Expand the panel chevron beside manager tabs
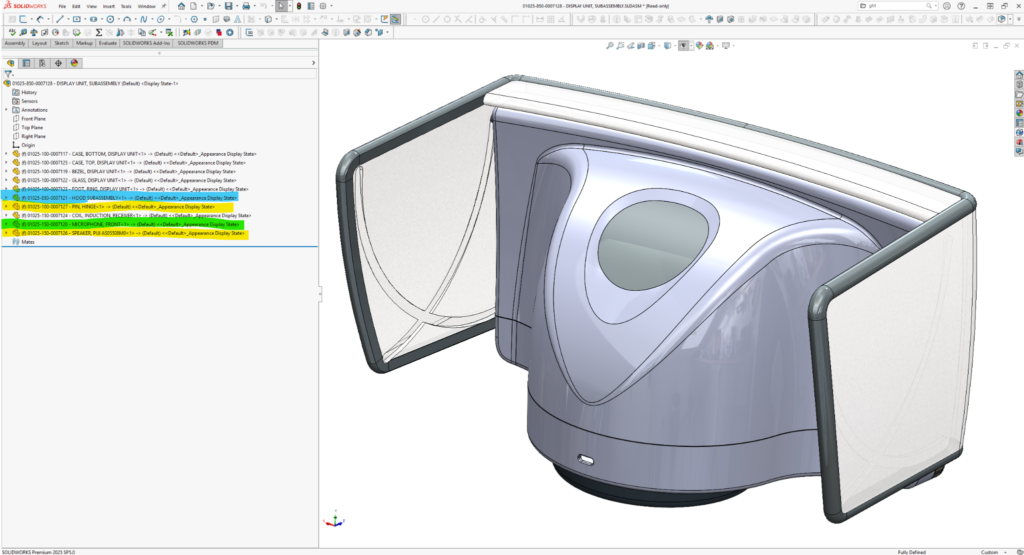1024x555 pixels. point(313,63)
